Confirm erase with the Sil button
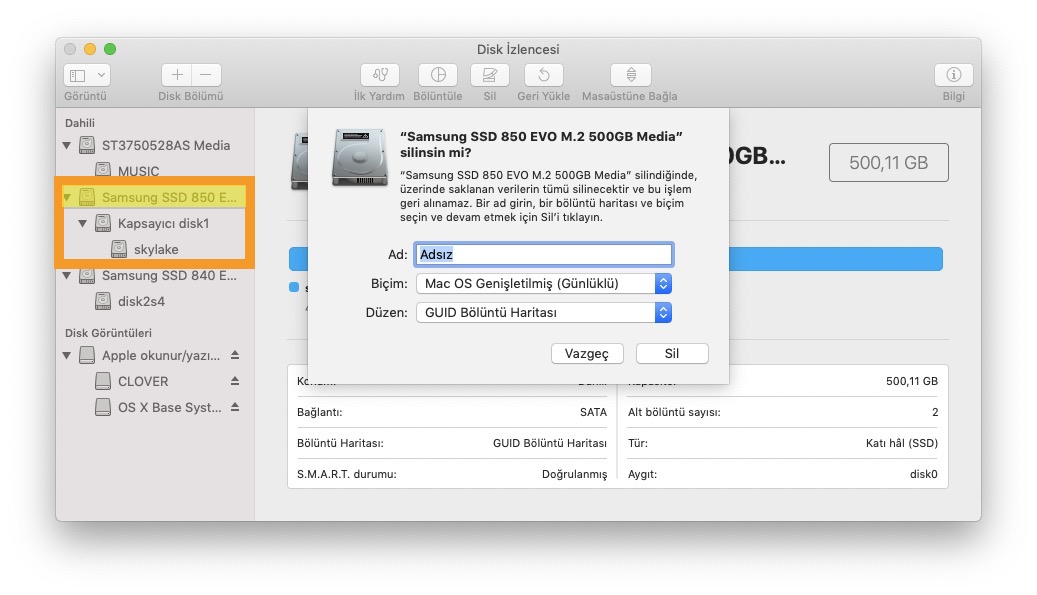Screen dimensions: 1037x595 (x=672, y=353)
